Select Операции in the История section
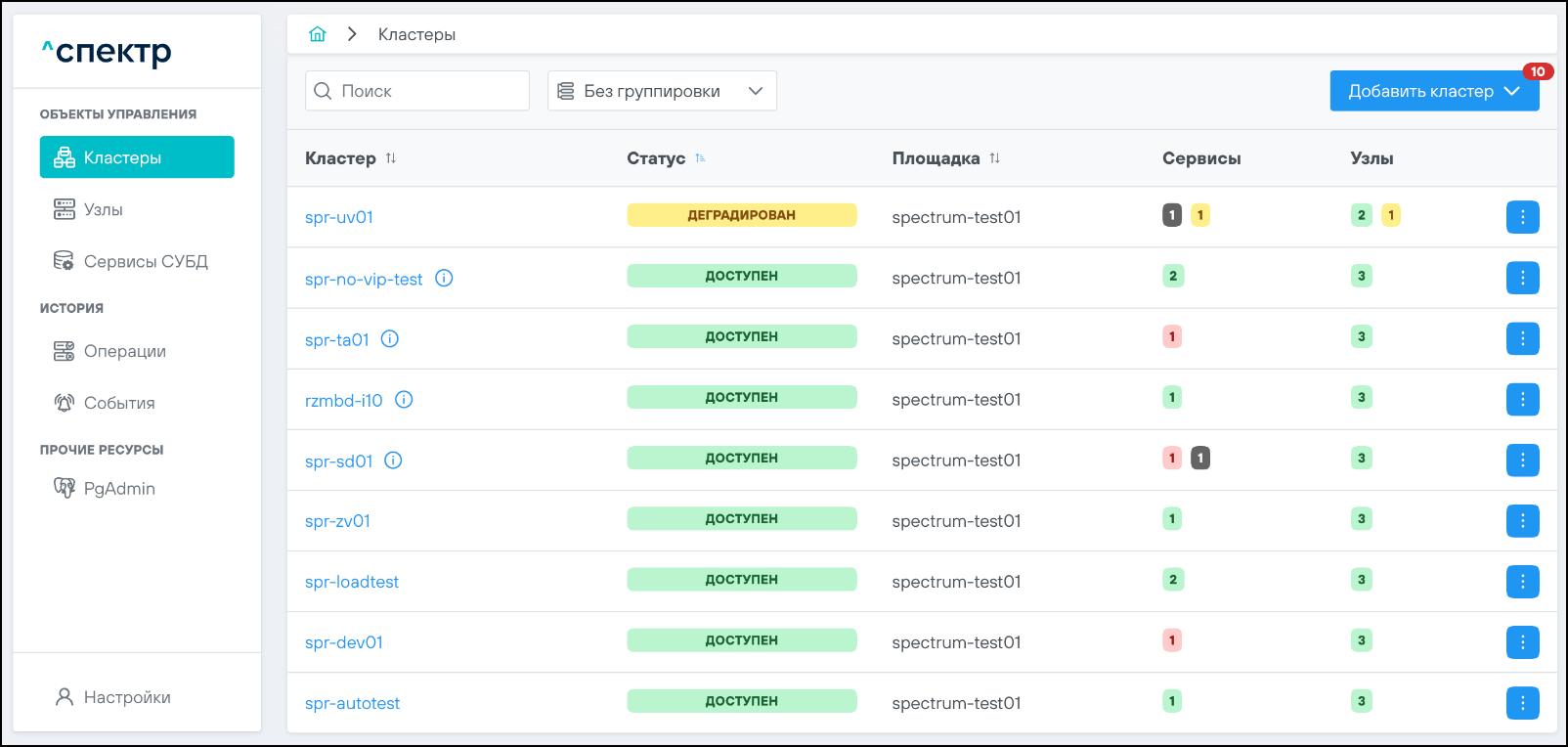Viewport: 1568px width, 747px height. (x=124, y=351)
